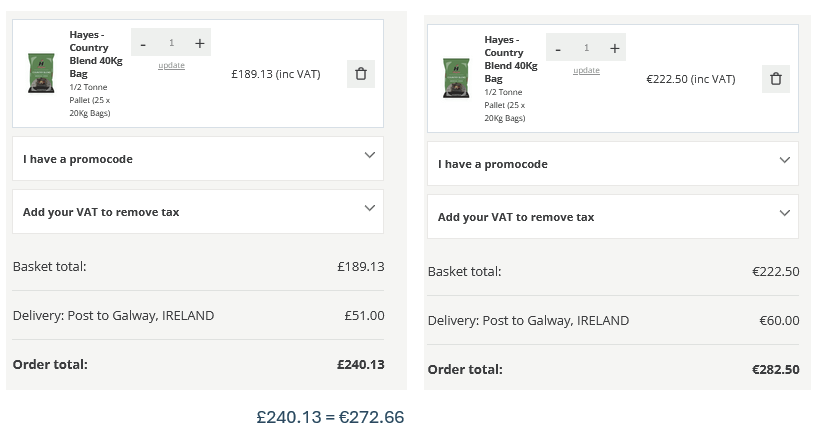Increase quantity with plus in the pound basket

click(200, 43)
